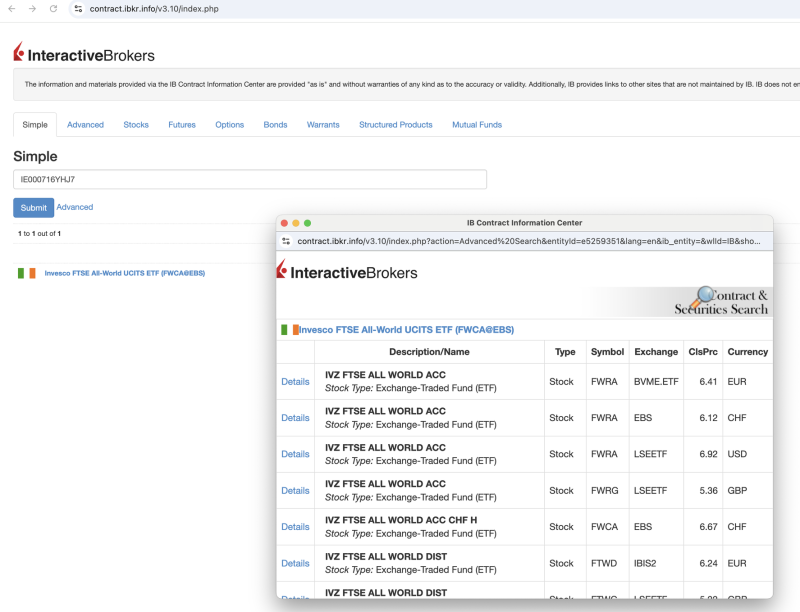This screenshot has width=800, height=612.
Task: Minimize the popup with yellow button
Action: pyautogui.click(x=296, y=223)
